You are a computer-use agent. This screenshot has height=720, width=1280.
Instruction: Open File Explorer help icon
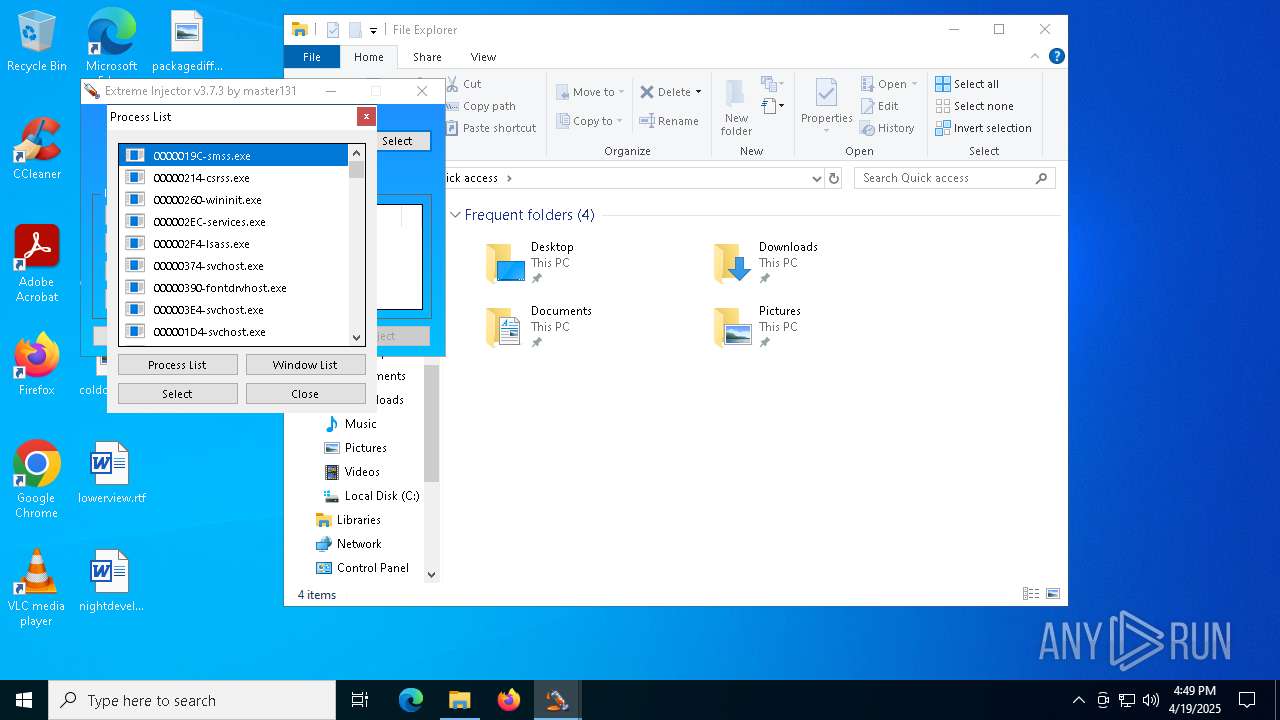1056,57
